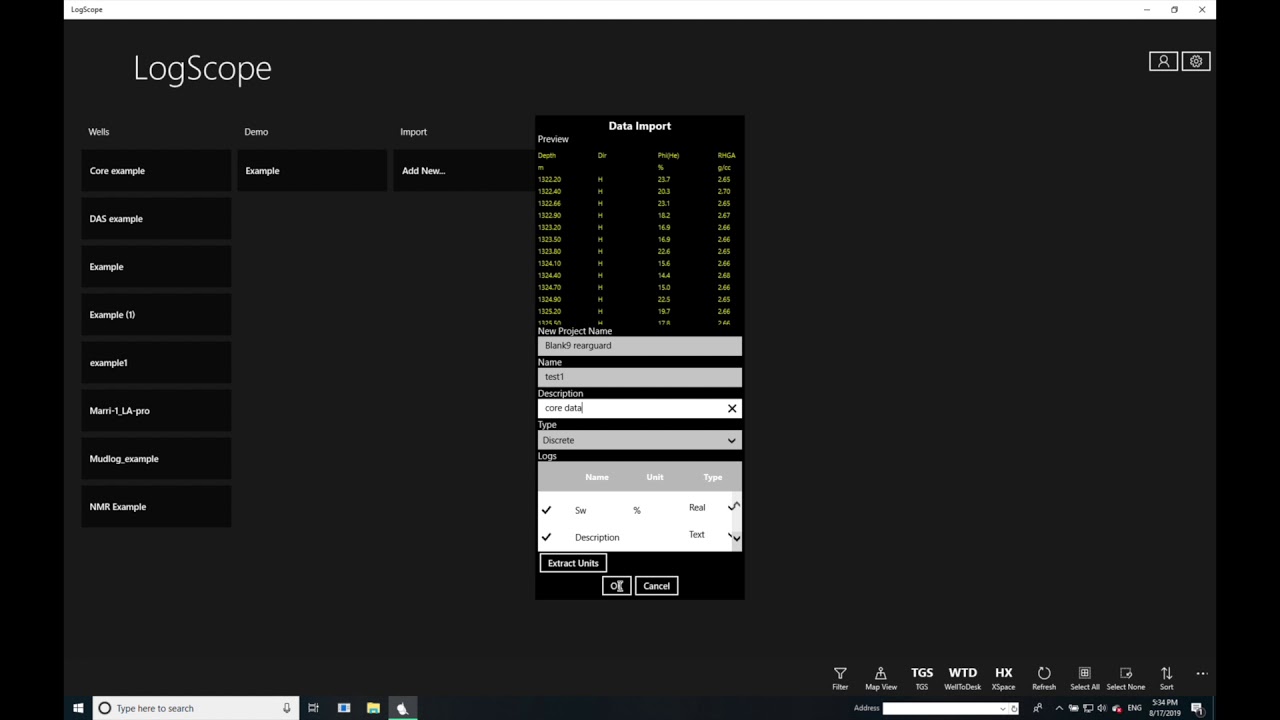This screenshot has width=1280, height=720.
Task: Launch the WellToDesk tool
Action: click(x=963, y=678)
